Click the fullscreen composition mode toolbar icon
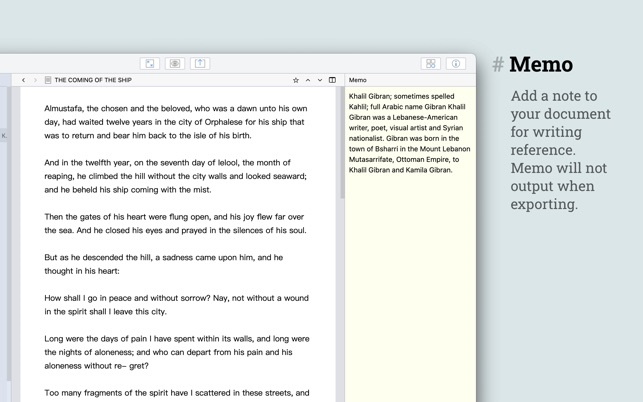This screenshot has height=402, width=643. tap(150, 64)
